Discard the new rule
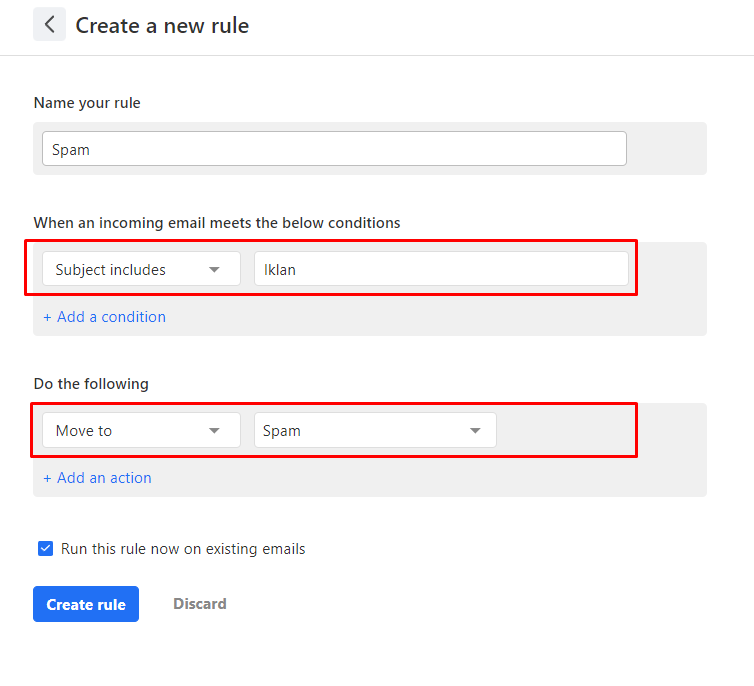 pyautogui.click(x=200, y=604)
